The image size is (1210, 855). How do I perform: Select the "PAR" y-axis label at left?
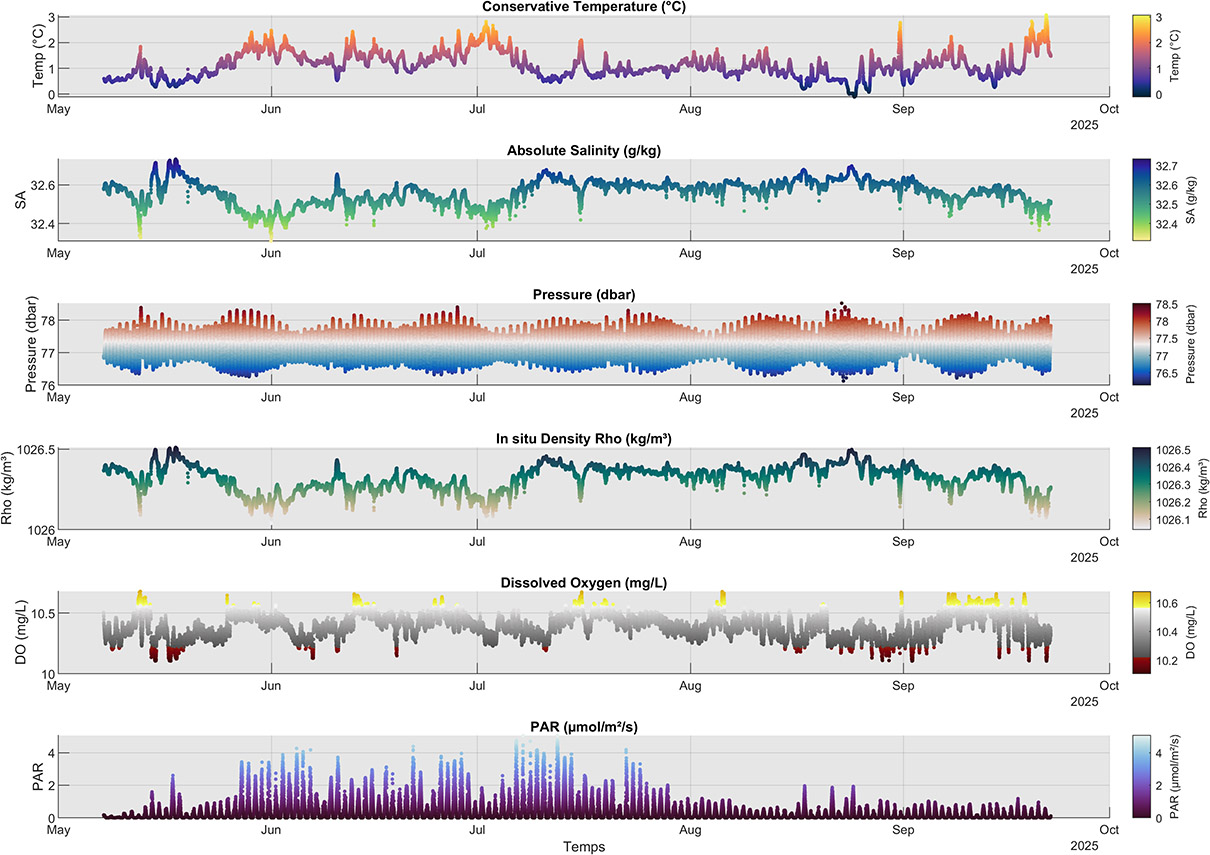36,777
